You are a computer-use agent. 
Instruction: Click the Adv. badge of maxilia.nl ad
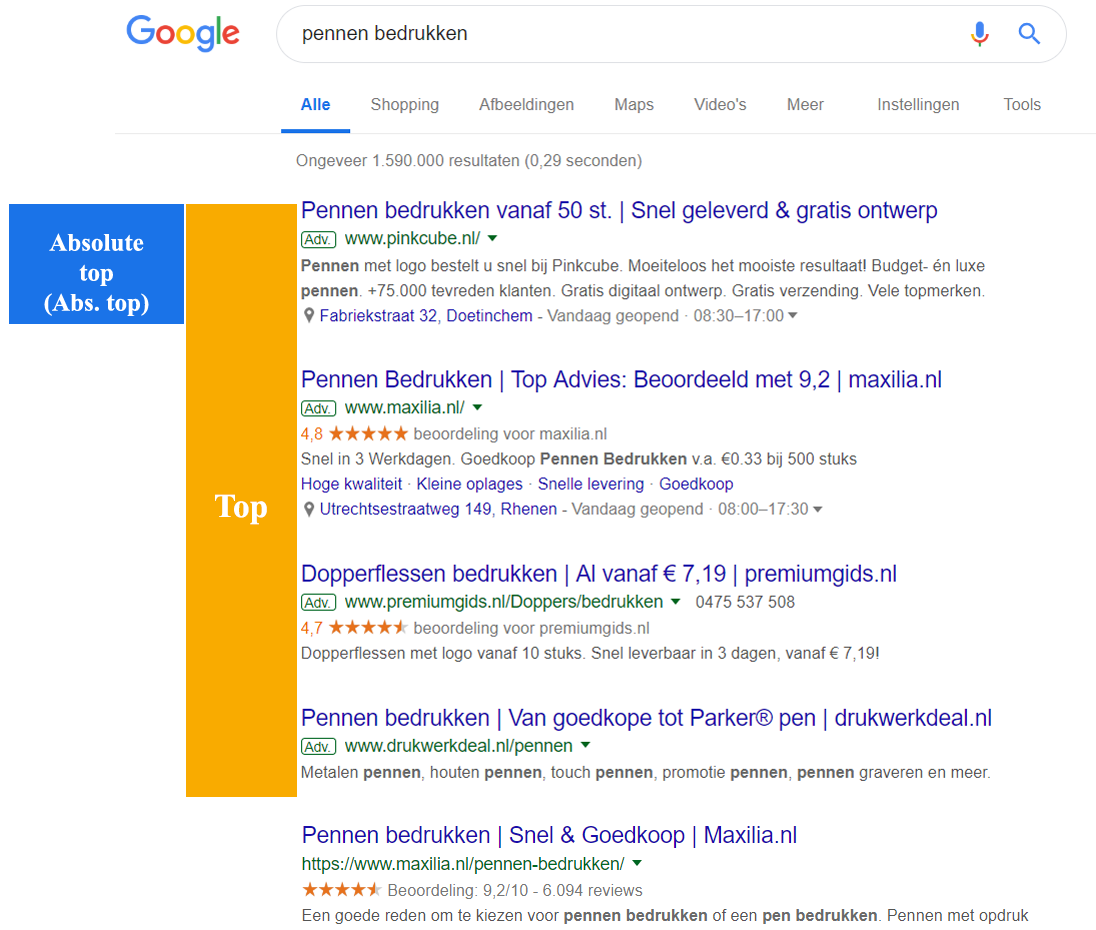(x=318, y=408)
